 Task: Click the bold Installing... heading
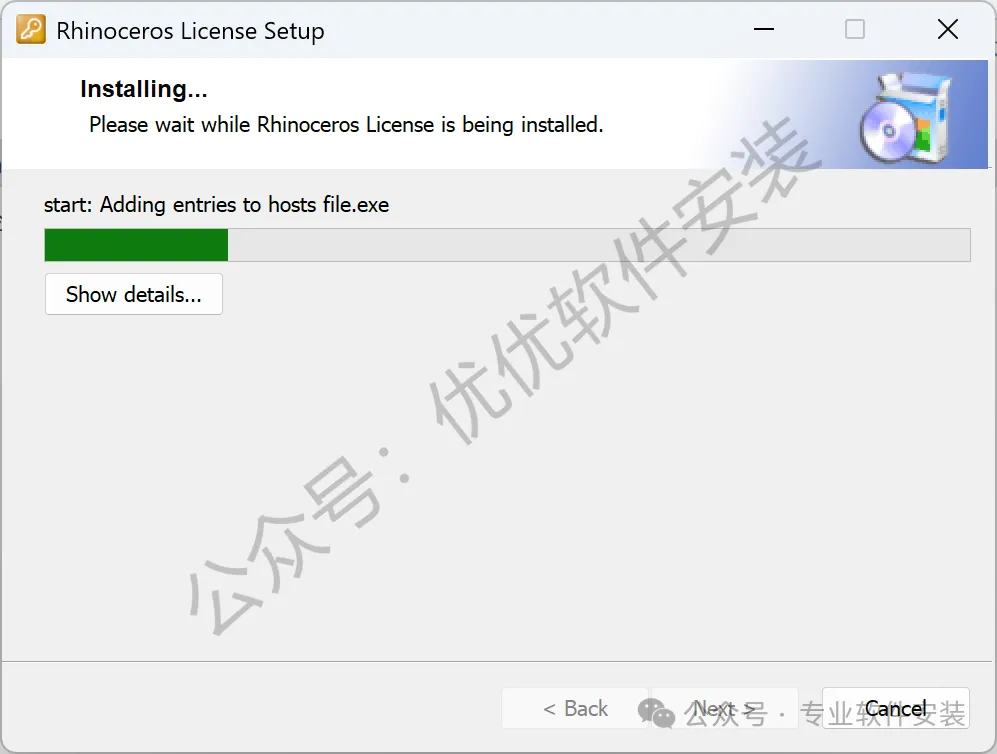(x=144, y=89)
